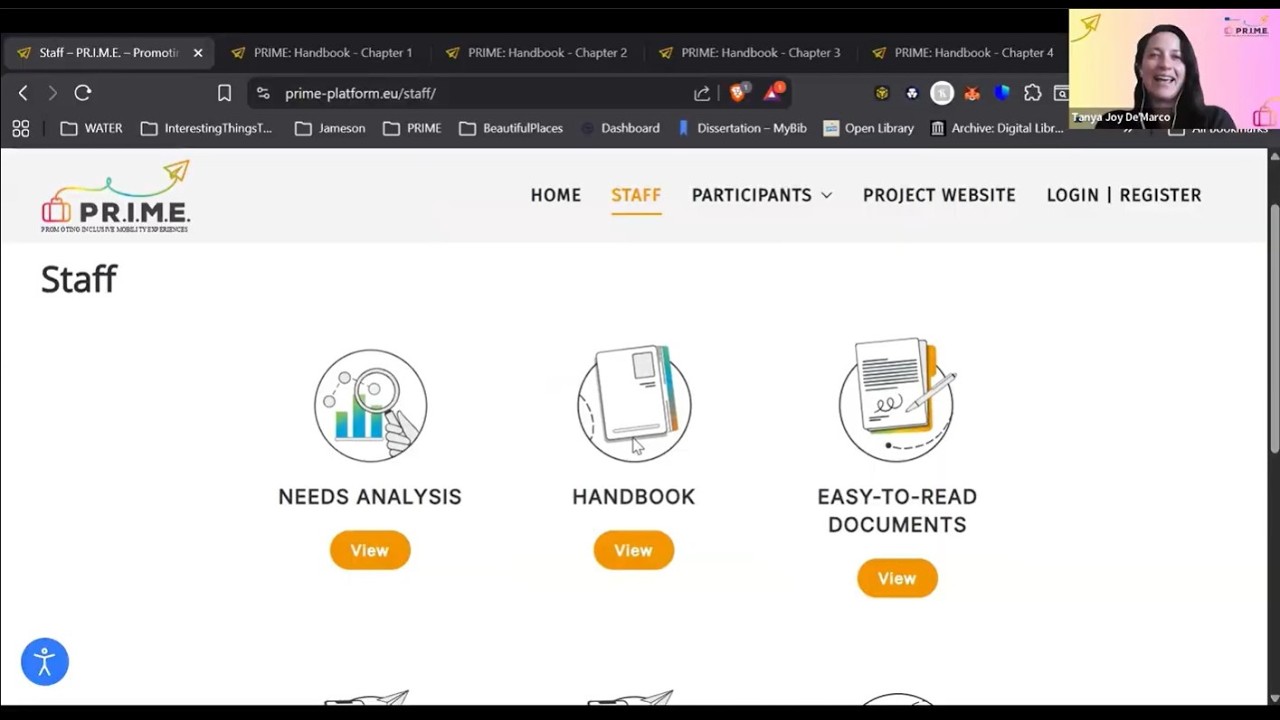Go to the HOME menu item
1280x720 pixels.
click(556, 195)
